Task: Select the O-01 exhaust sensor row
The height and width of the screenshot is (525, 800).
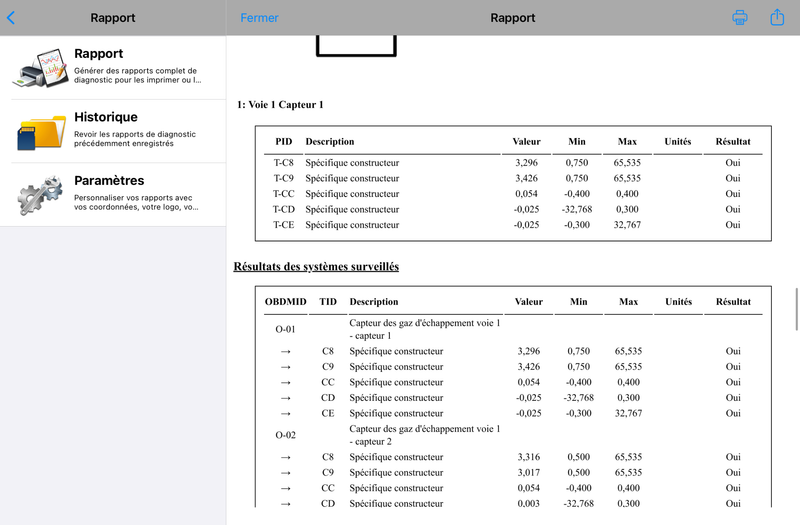Action: 513,329
